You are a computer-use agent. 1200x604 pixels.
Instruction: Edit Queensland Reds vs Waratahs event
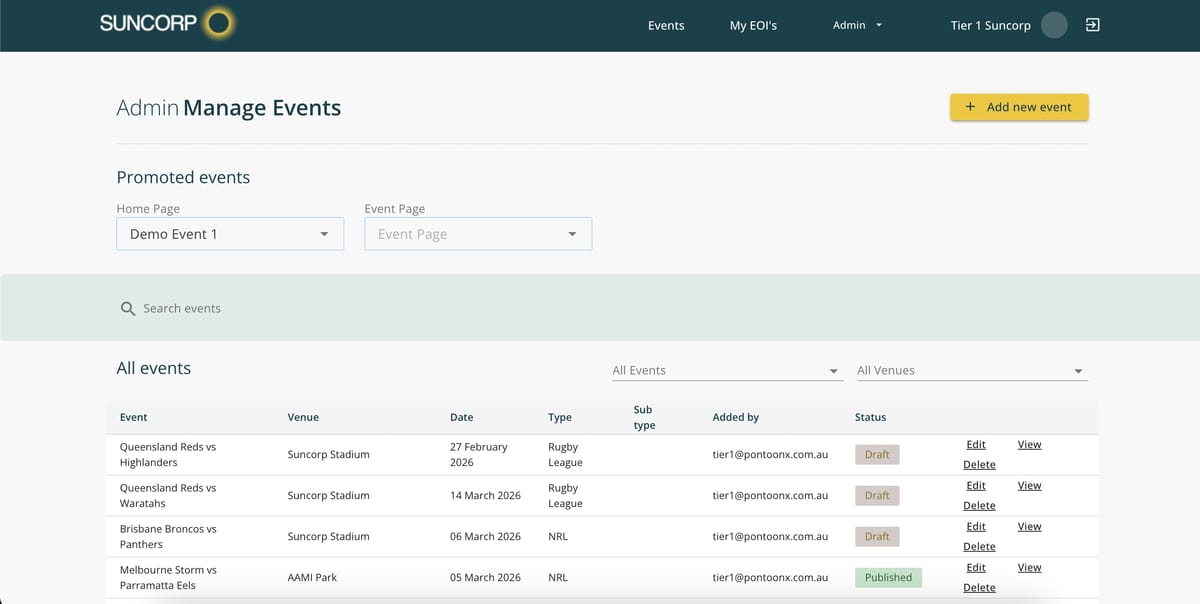(x=976, y=486)
